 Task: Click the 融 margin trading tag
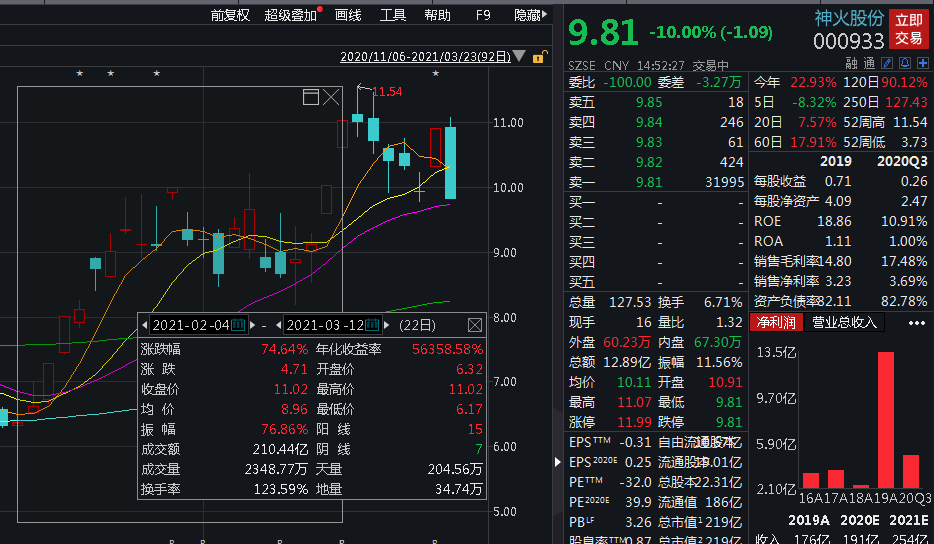point(851,63)
